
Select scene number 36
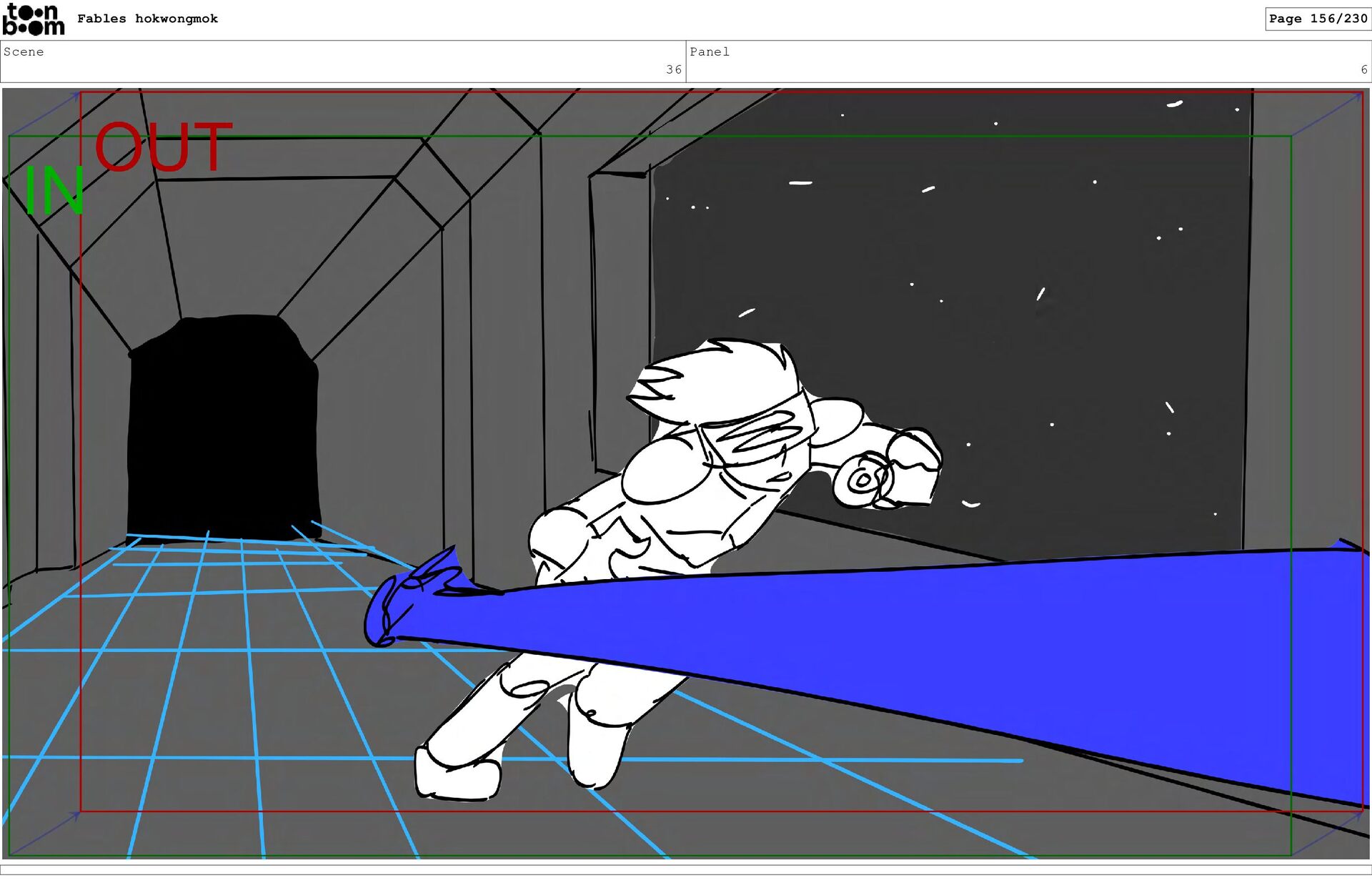point(673,69)
